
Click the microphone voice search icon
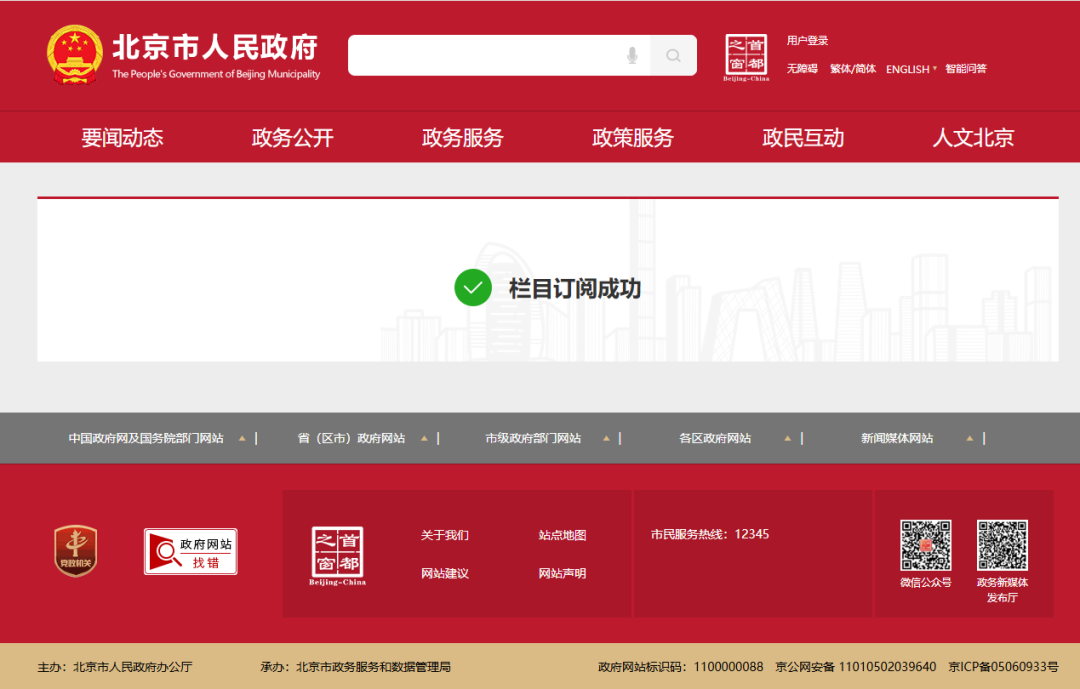coord(632,56)
